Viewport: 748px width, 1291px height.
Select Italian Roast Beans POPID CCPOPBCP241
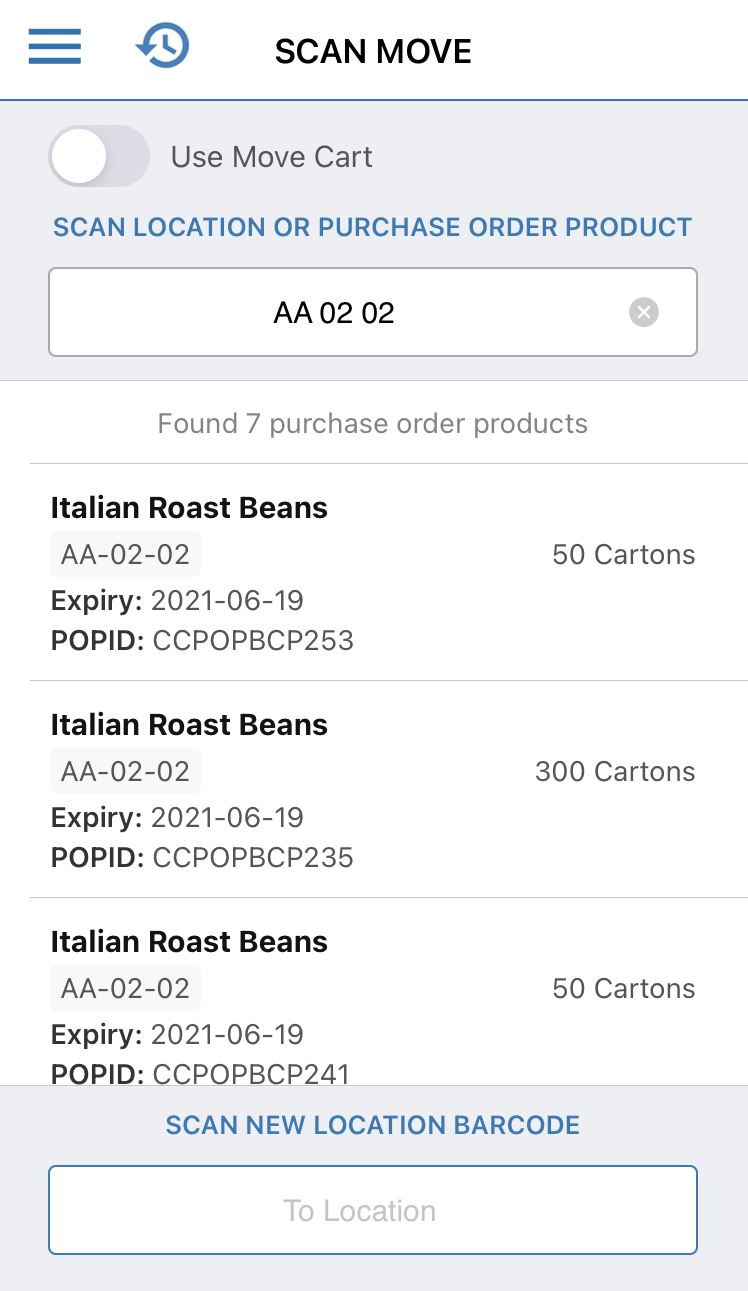tap(373, 1005)
